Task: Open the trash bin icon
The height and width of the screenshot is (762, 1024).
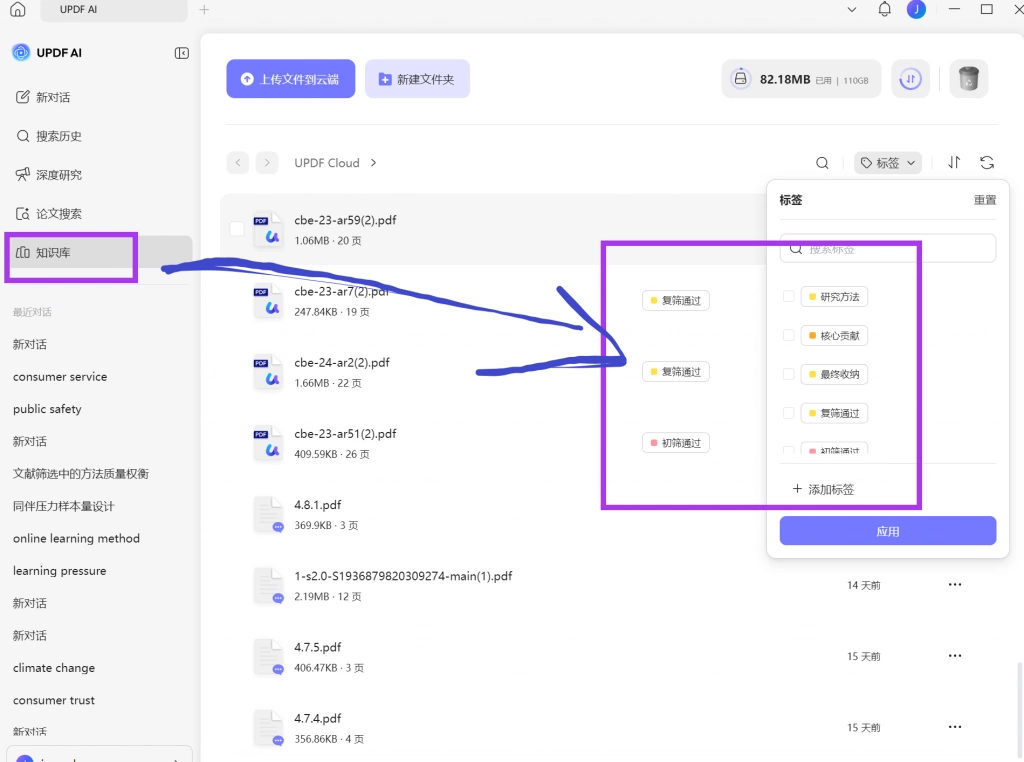Action: (968, 79)
